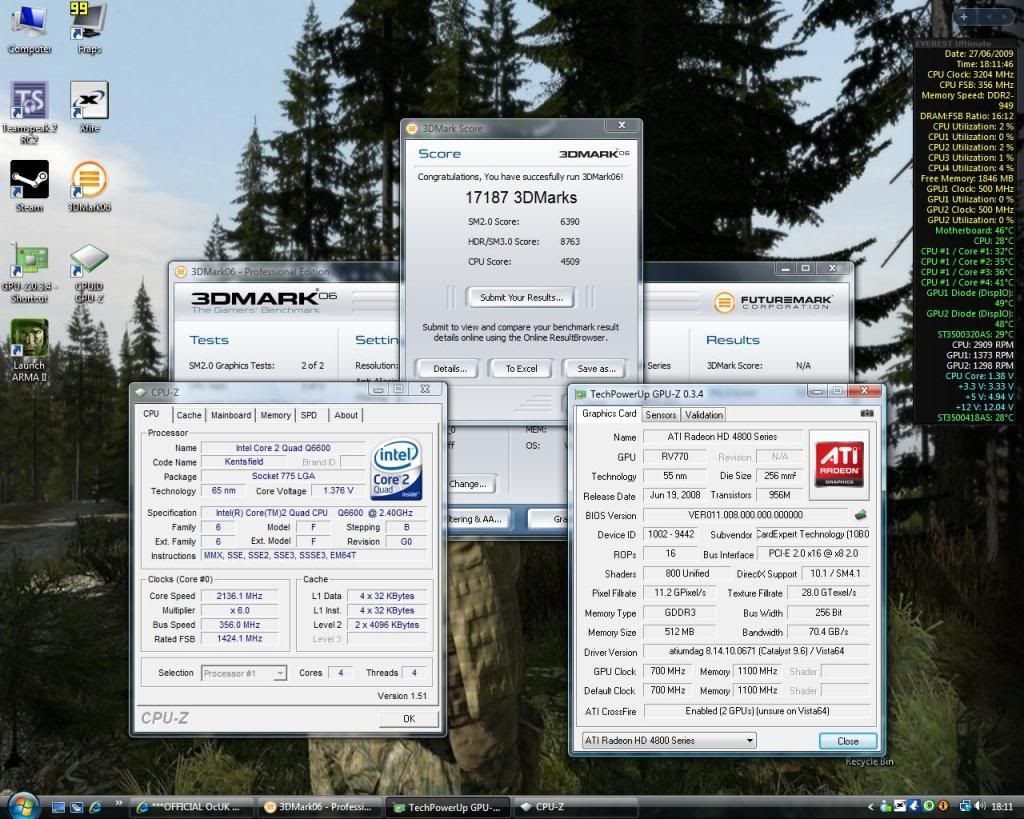The height and width of the screenshot is (819, 1024).
Task: Click the GPU-Z Name field
Action: tap(722, 437)
